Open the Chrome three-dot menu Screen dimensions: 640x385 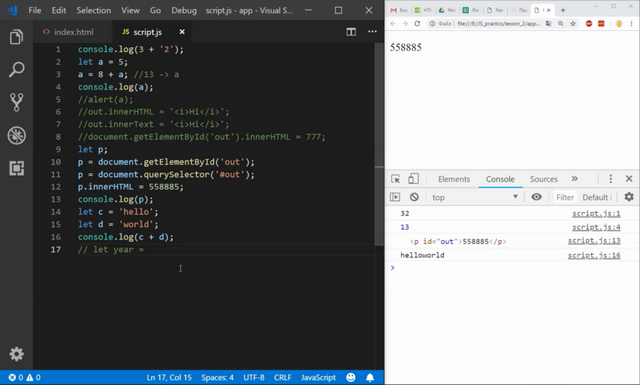[x=631, y=24]
